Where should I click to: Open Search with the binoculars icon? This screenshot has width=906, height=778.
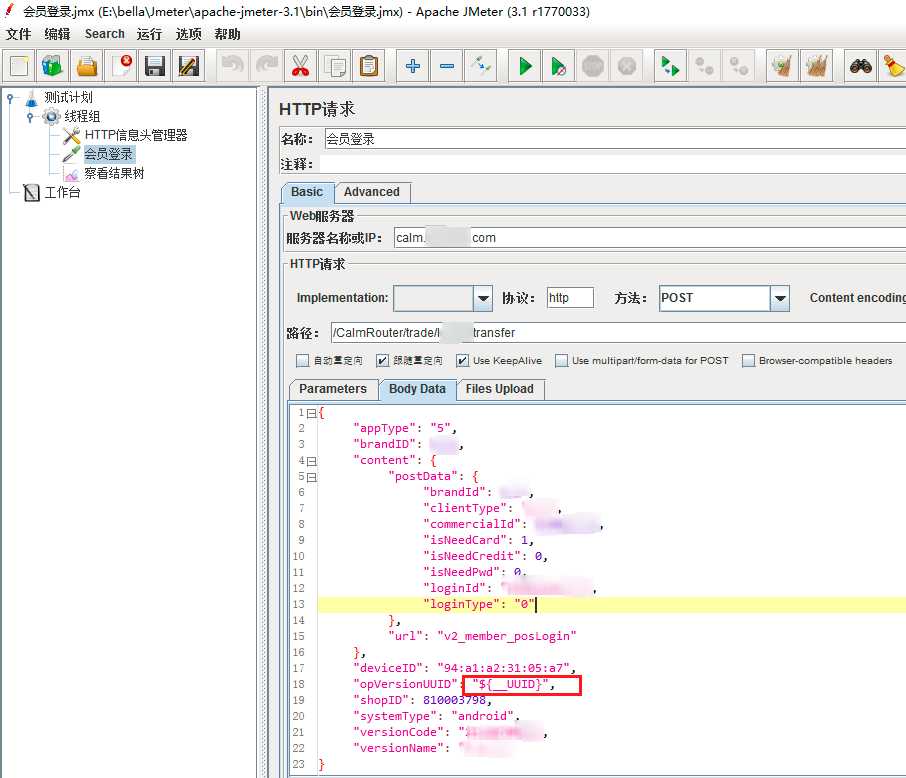860,66
